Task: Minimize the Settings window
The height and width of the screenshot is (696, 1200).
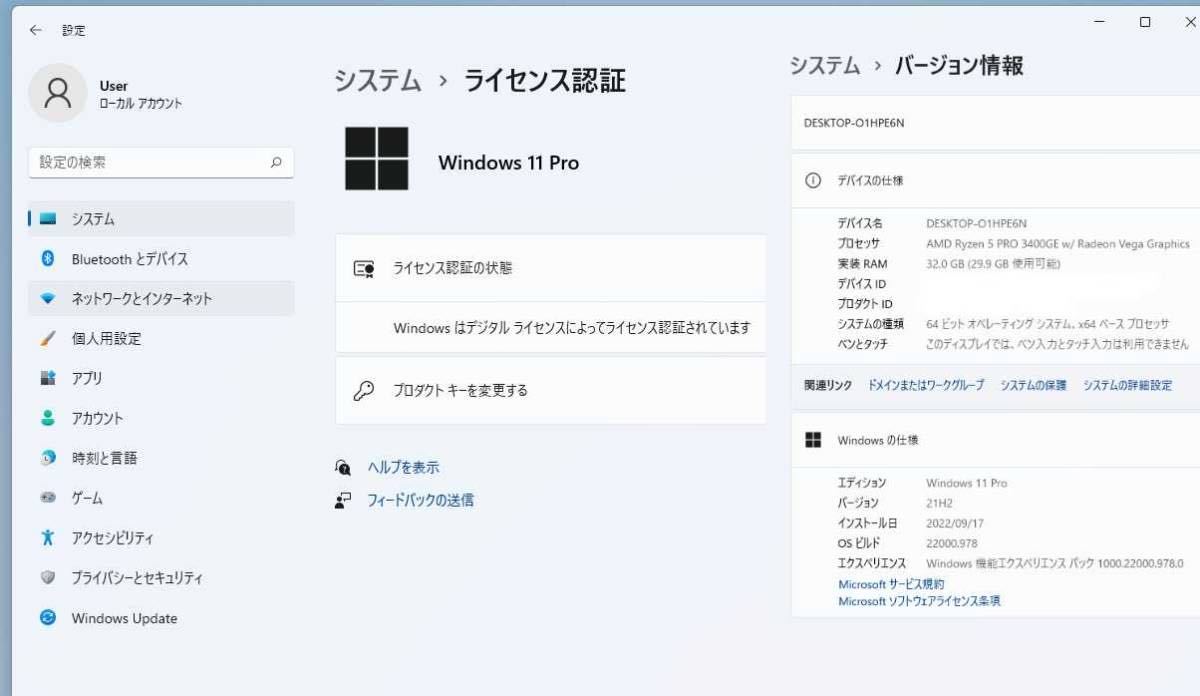Action: 1100,22
